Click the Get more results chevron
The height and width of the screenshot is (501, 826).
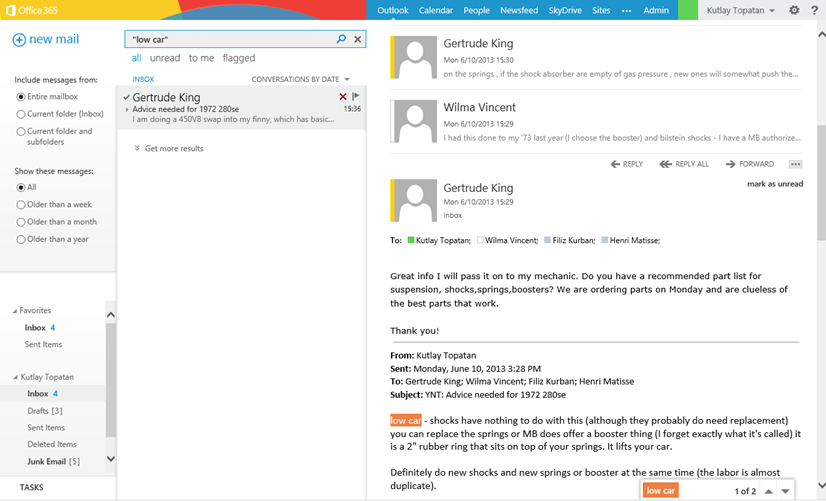[x=137, y=149]
